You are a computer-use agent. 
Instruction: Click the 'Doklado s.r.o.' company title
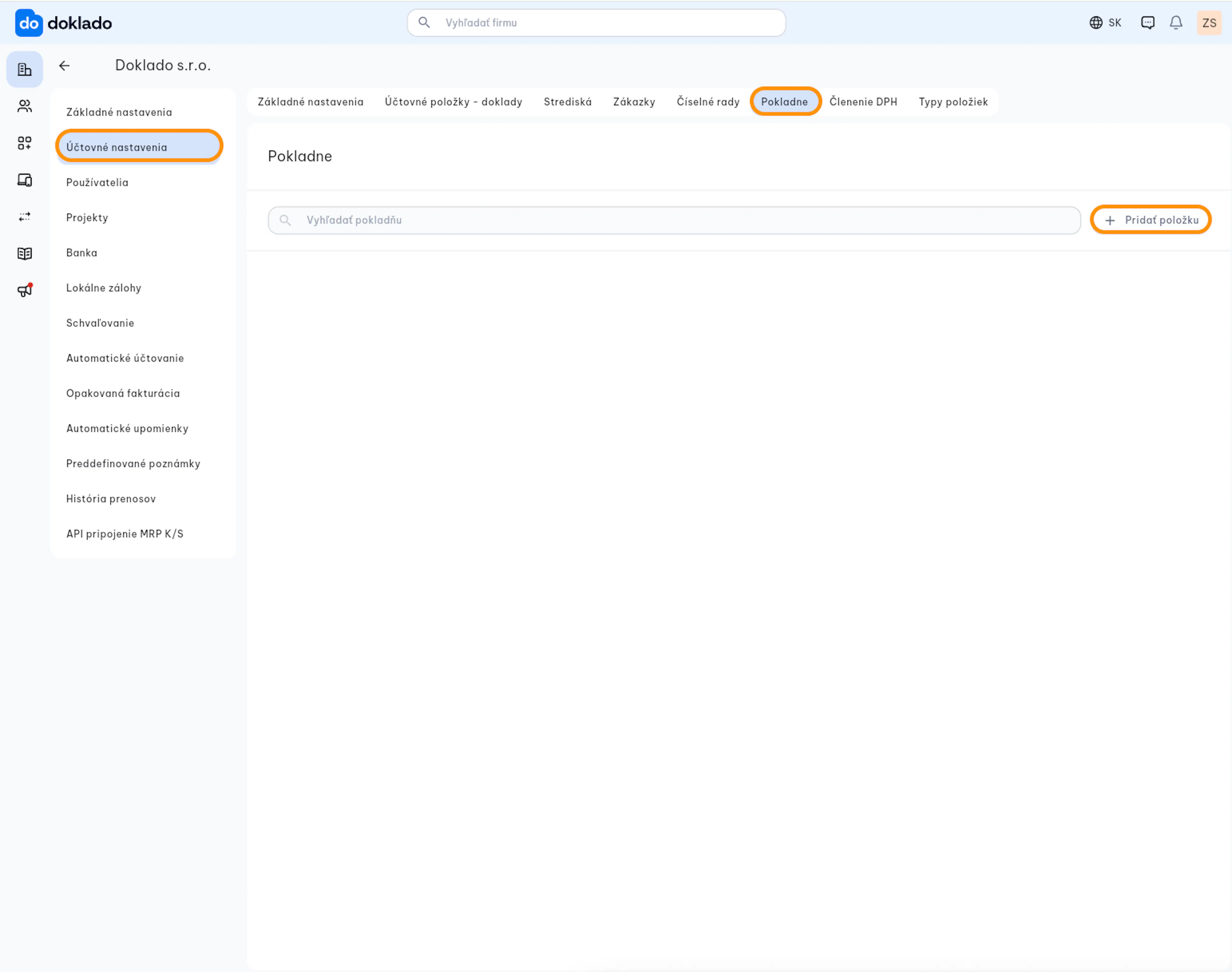163,65
